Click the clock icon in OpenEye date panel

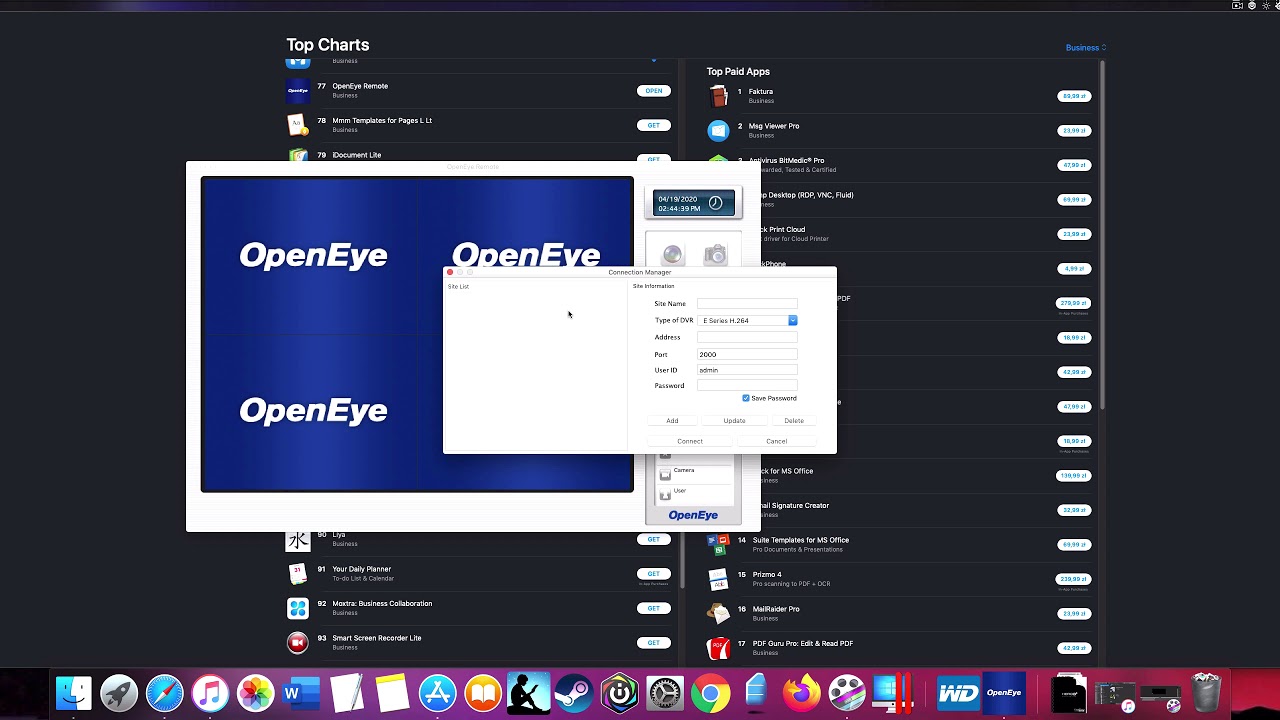715,203
